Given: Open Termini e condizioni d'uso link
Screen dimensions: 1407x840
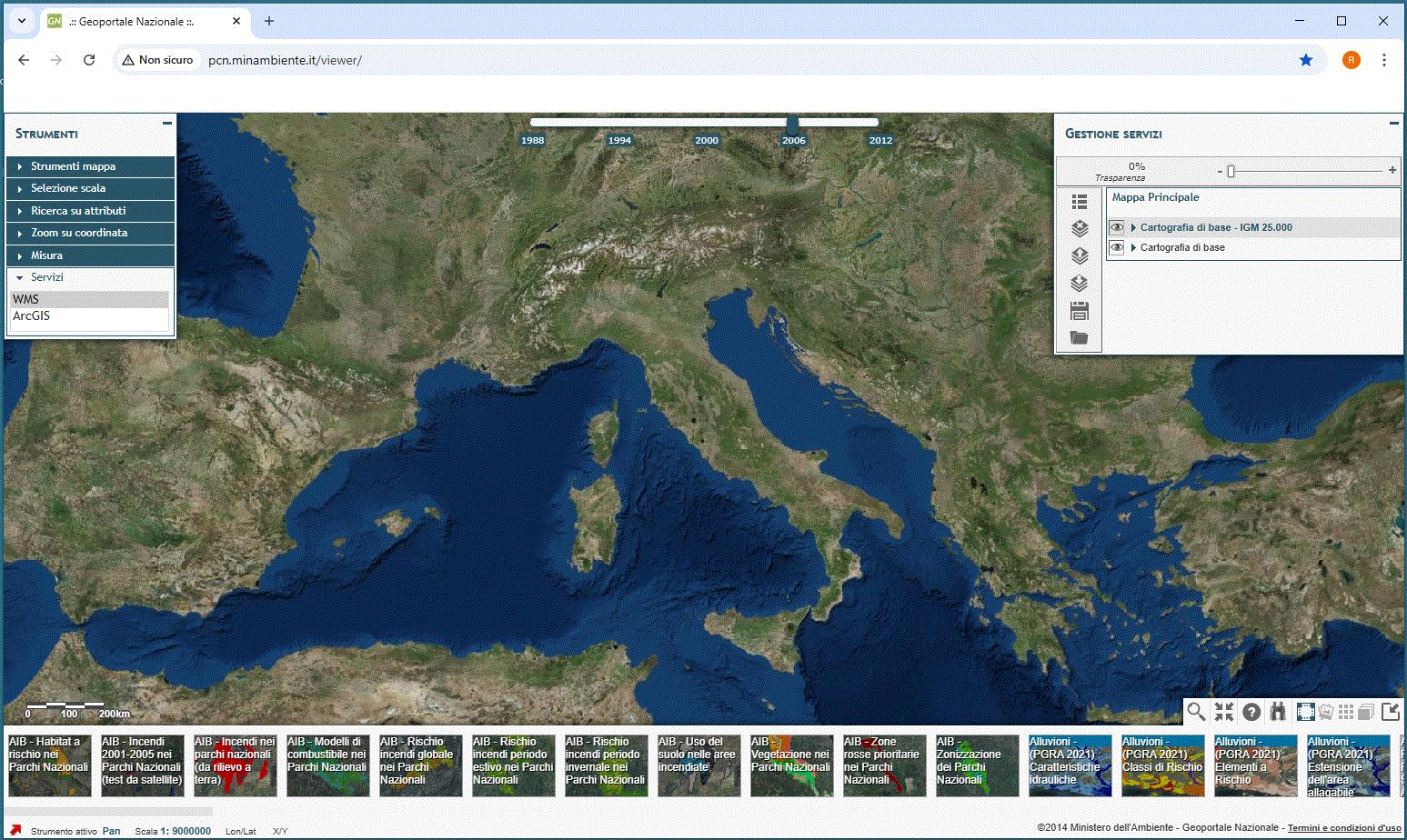Looking at the screenshot, I should tap(1343, 828).
